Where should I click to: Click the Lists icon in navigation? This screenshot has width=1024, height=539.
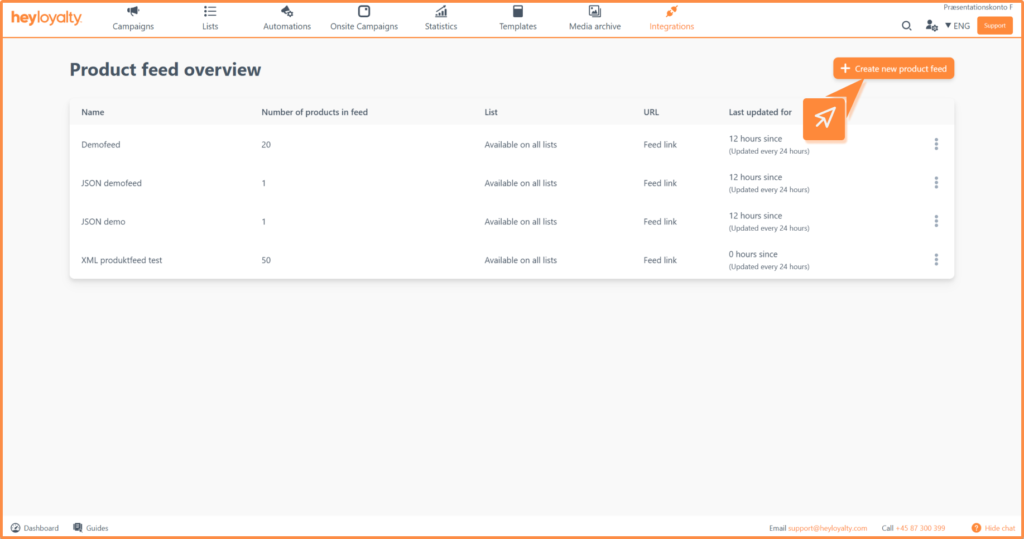[210, 11]
